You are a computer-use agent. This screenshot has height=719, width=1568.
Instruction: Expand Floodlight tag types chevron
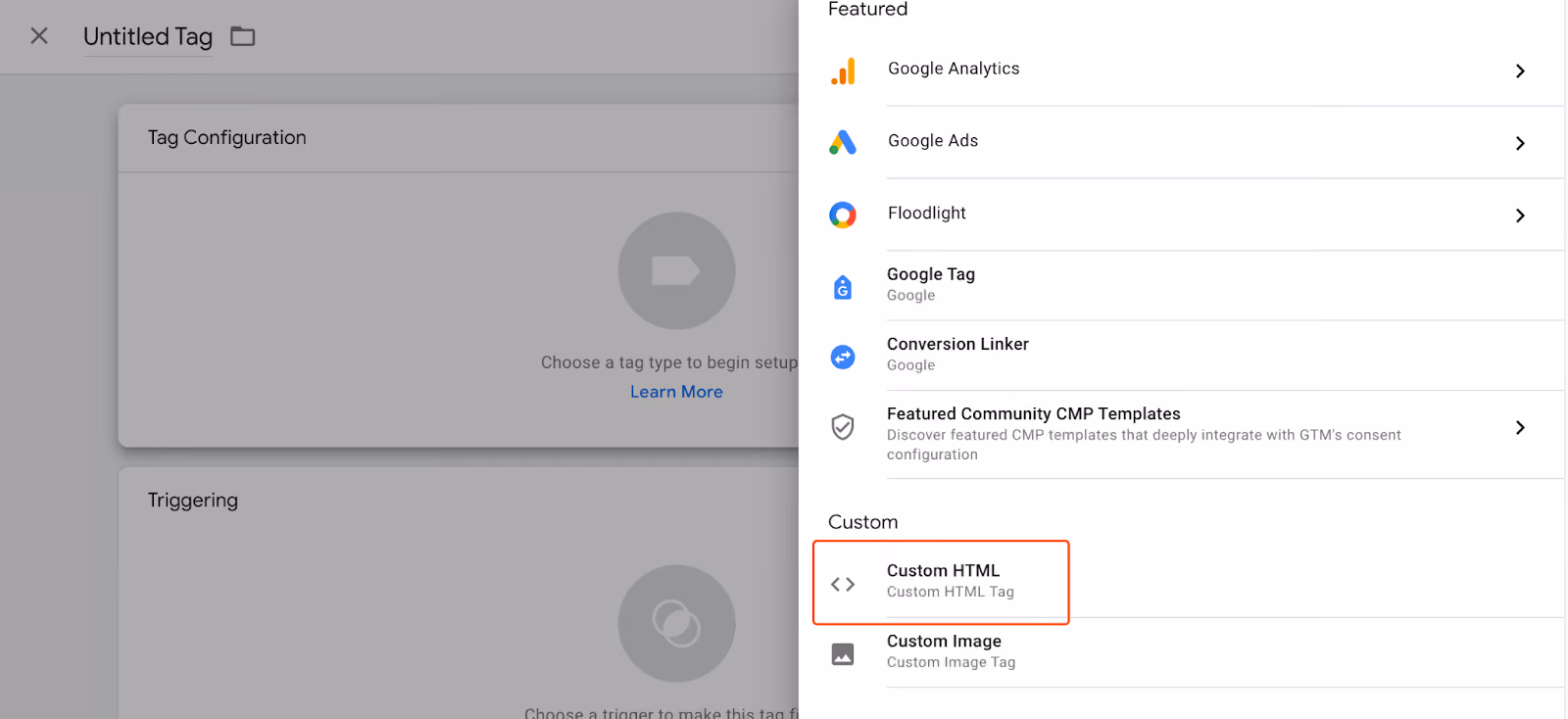pos(1520,216)
